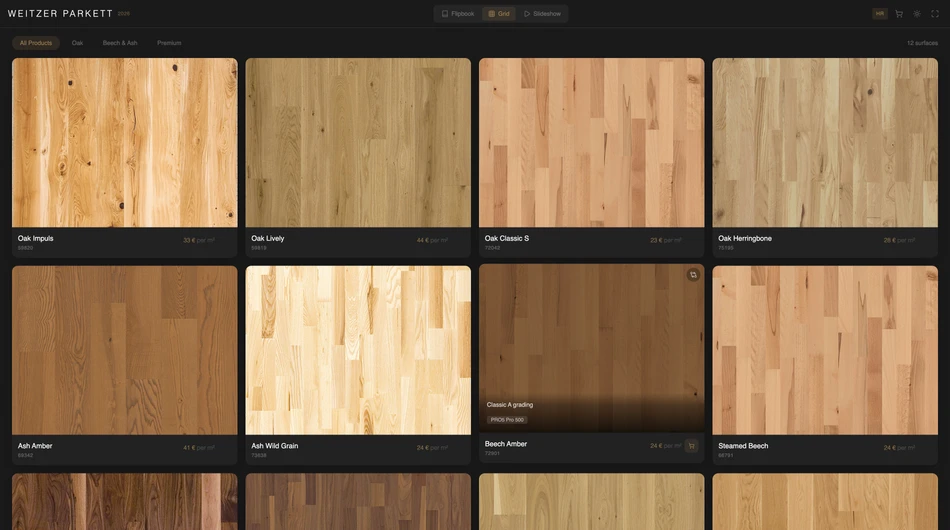Click the Weitzer Parkett logo

(60, 13)
